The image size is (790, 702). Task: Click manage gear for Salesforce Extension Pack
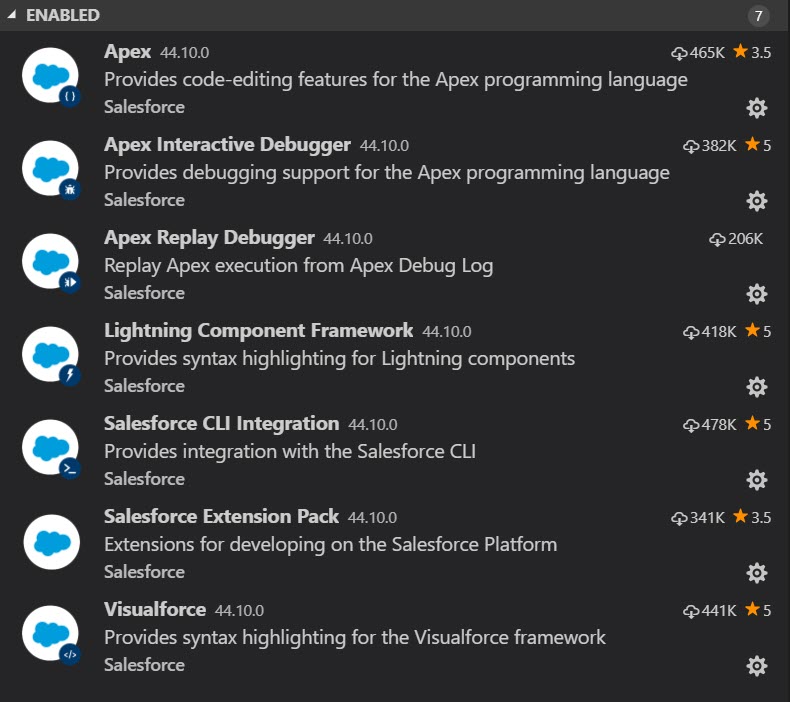click(x=757, y=573)
